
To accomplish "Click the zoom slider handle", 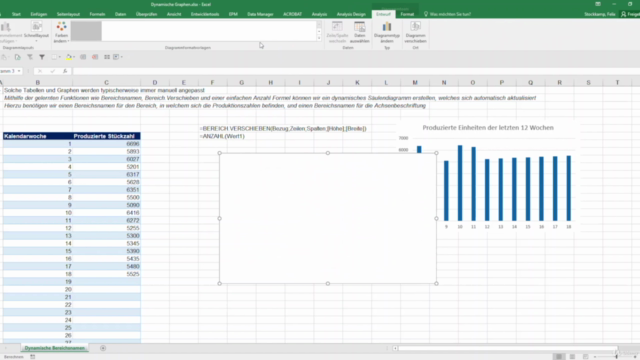I will pyautogui.click(x=616, y=357).
